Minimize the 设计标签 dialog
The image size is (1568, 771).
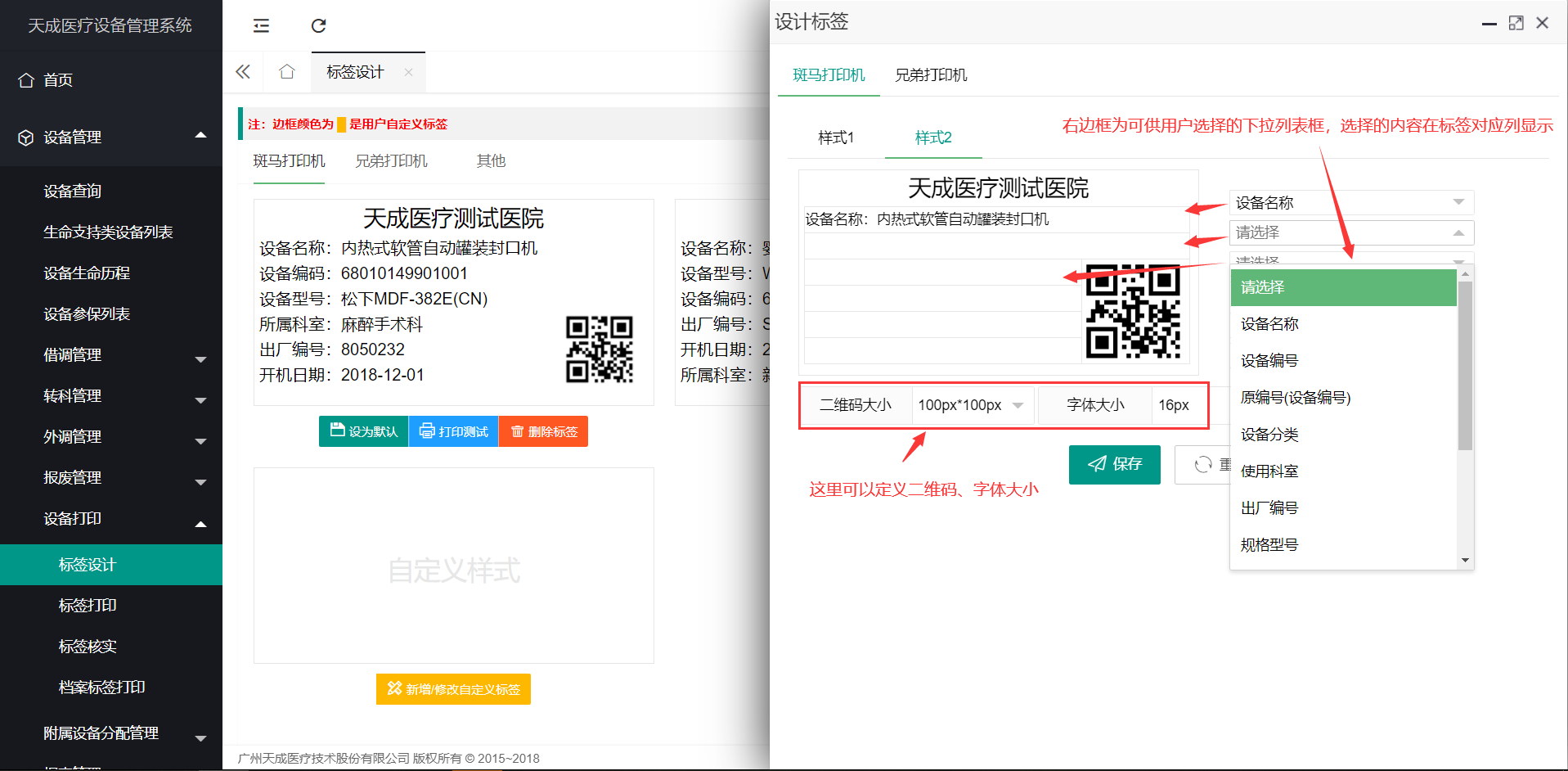tap(1489, 24)
